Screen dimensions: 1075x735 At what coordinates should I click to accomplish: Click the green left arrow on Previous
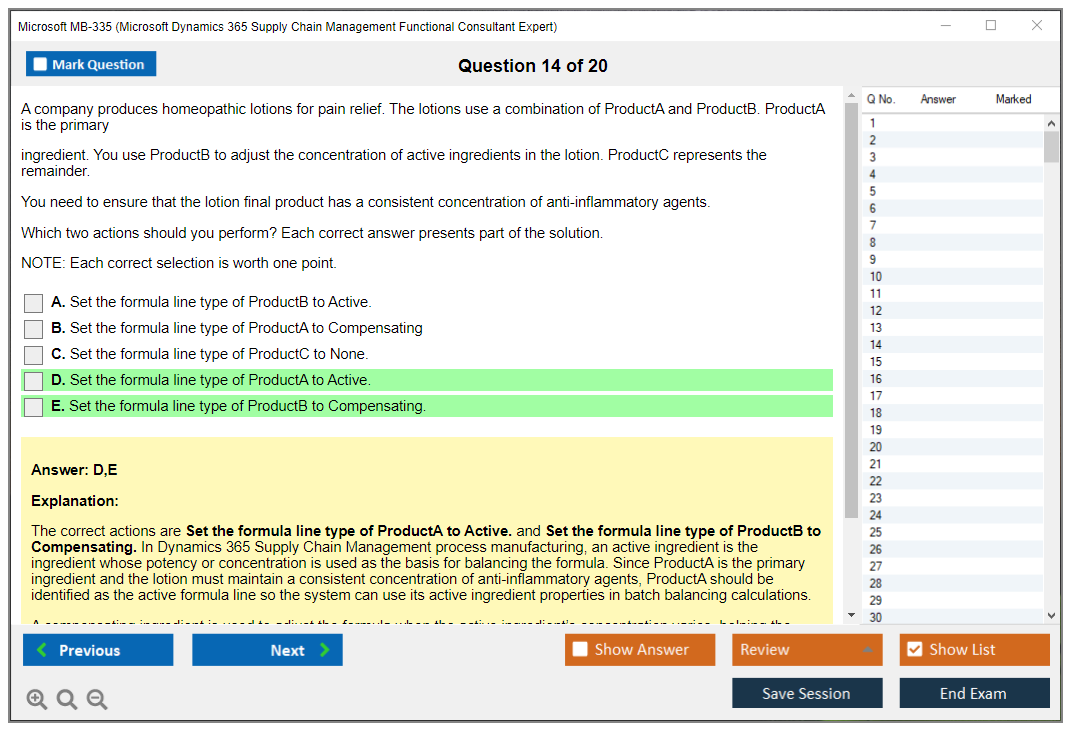[x=42, y=650]
